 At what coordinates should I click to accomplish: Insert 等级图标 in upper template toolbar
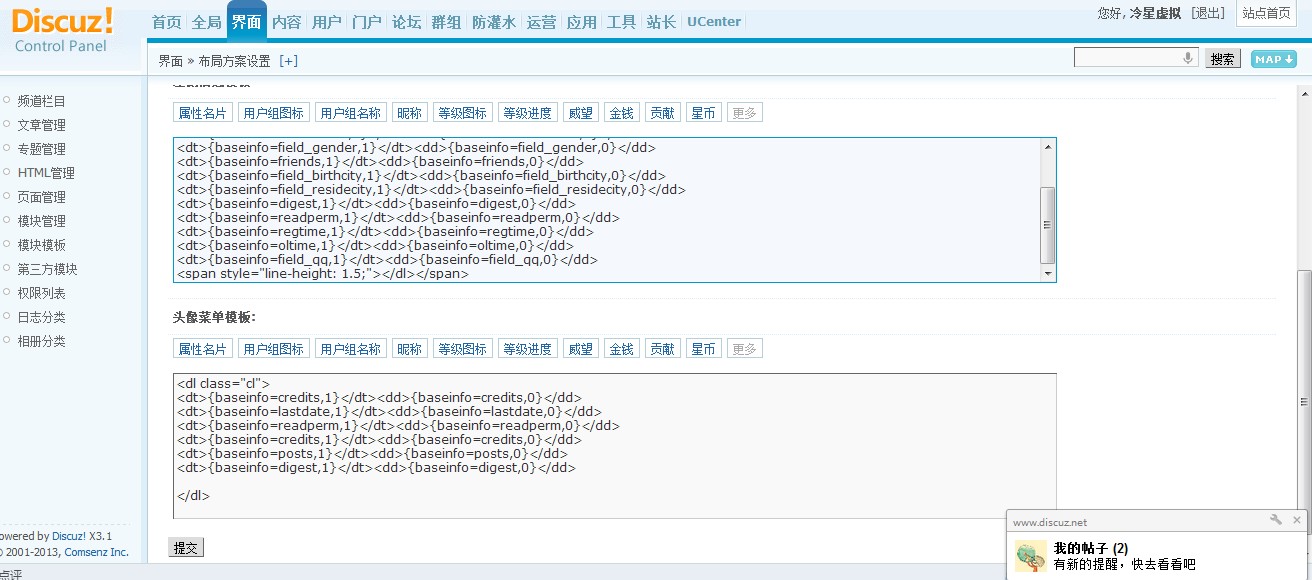coord(462,113)
